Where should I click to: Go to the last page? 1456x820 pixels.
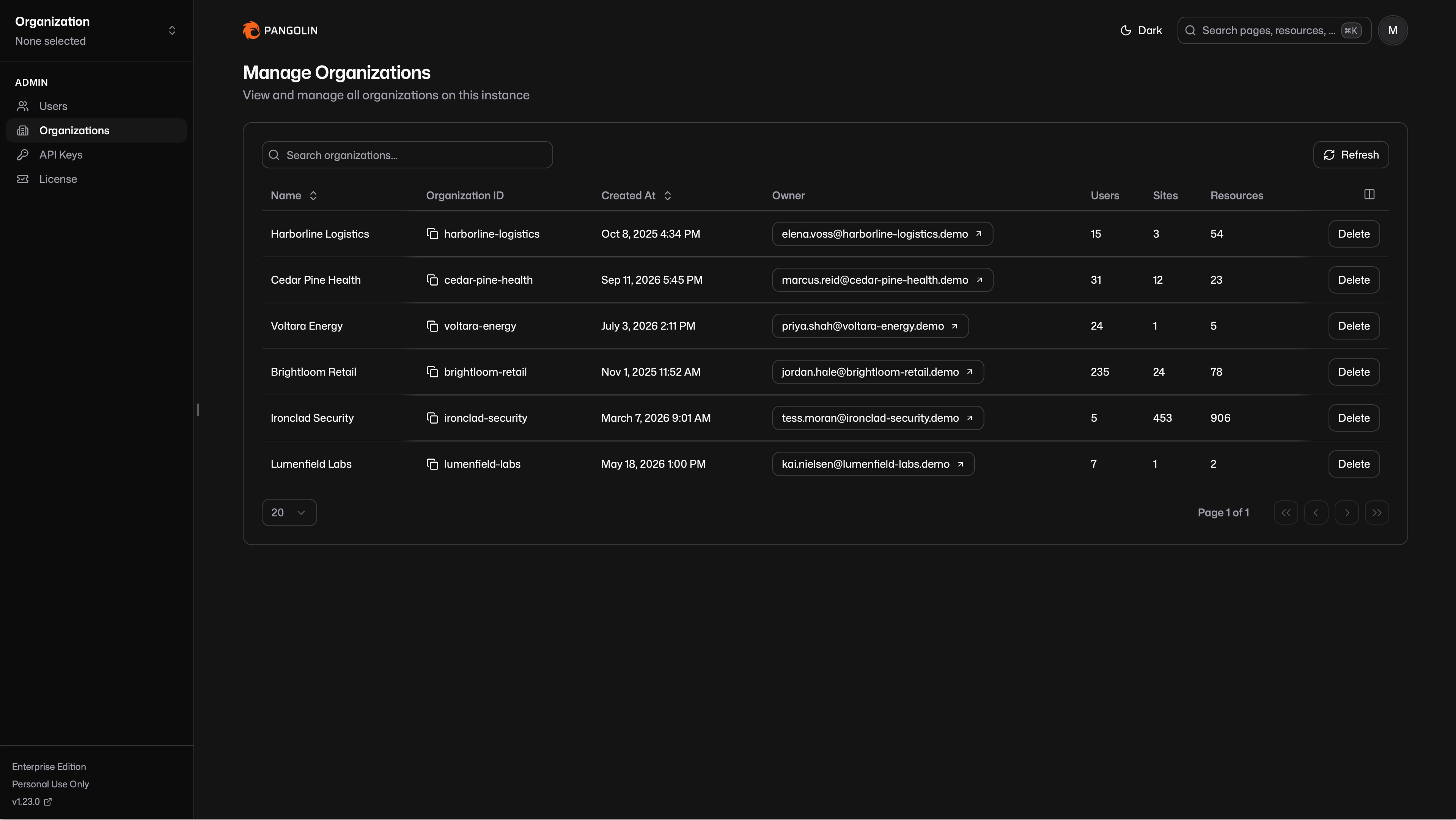point(1377,512)
